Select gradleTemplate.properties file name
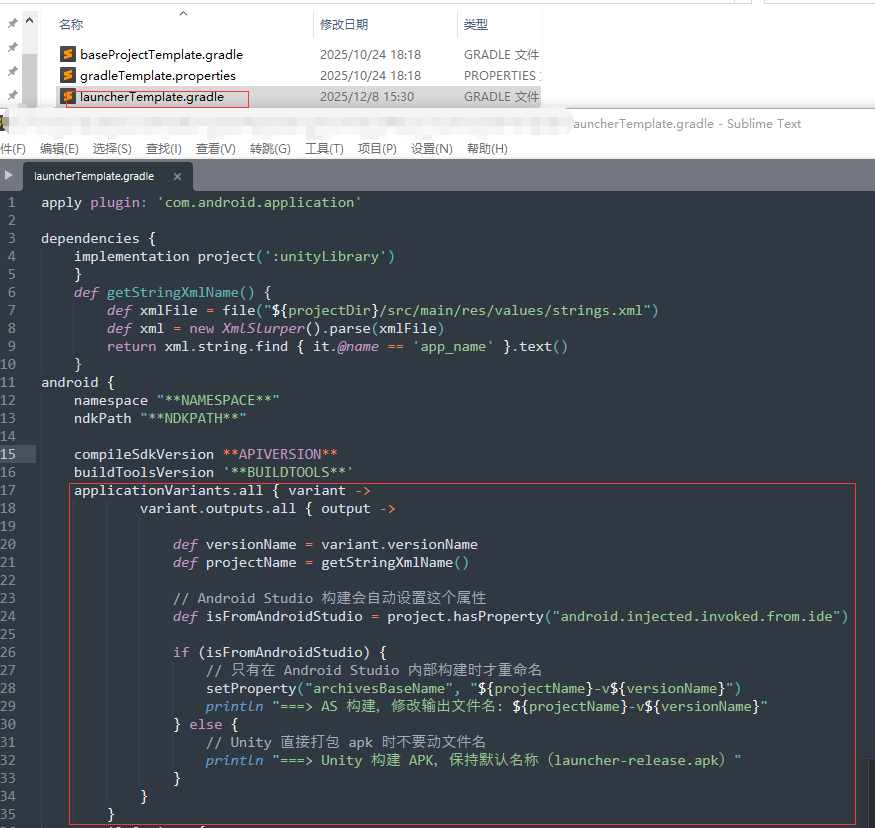Viewport: 875px width, 828px height. point(158,75)
